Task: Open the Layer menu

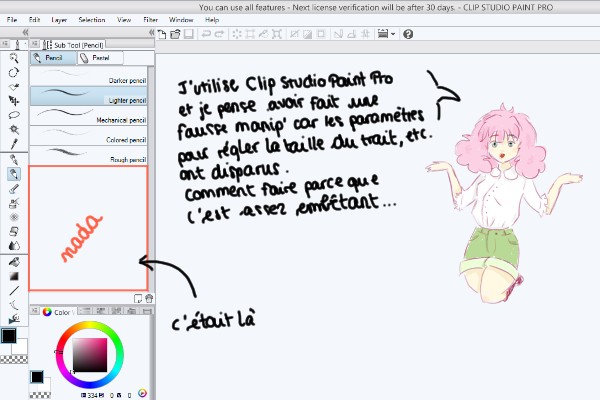Action: [x=60, y=19]
